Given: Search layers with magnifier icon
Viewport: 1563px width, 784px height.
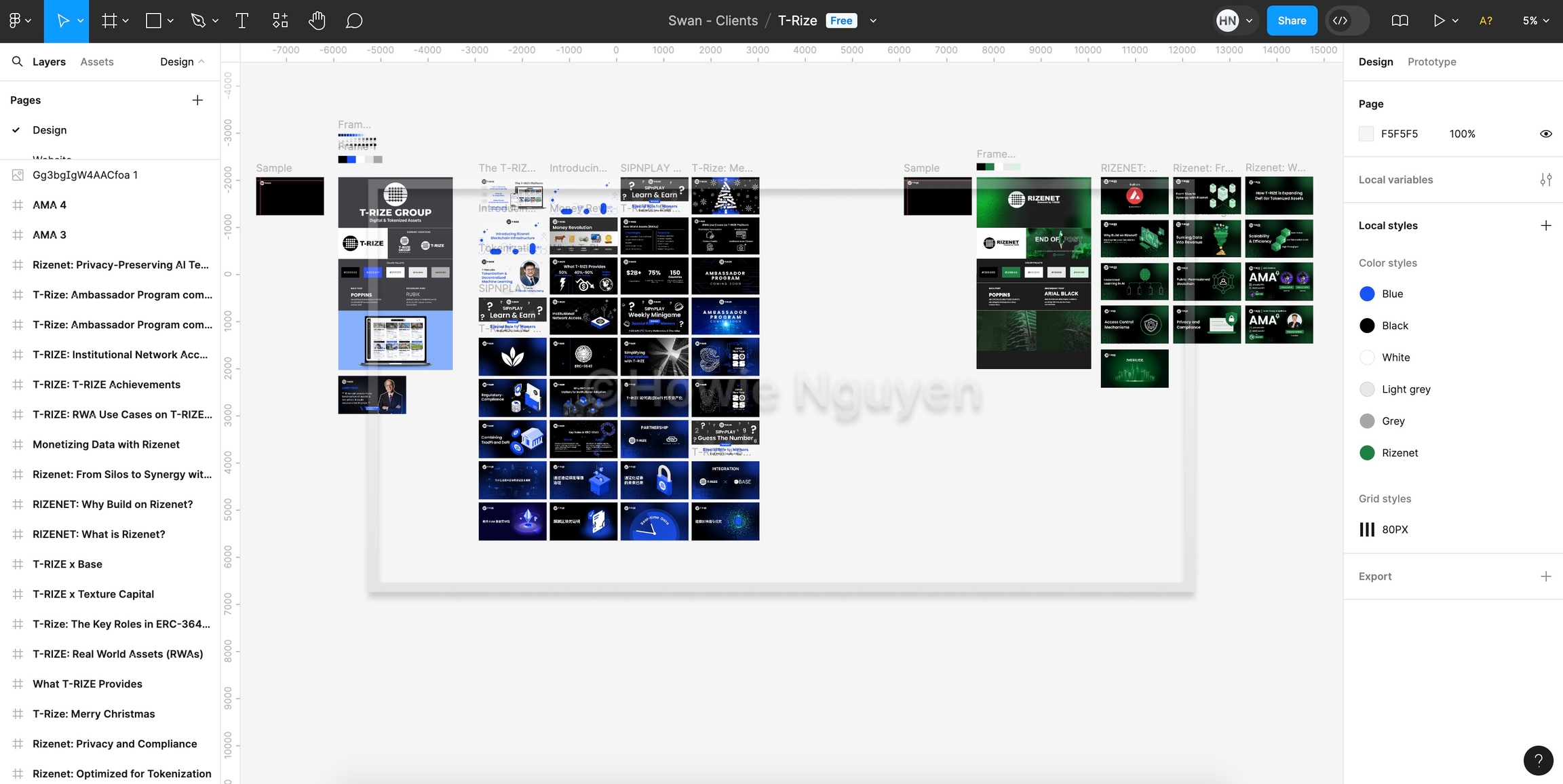Looking at the screenshot, I should (18, 62).
